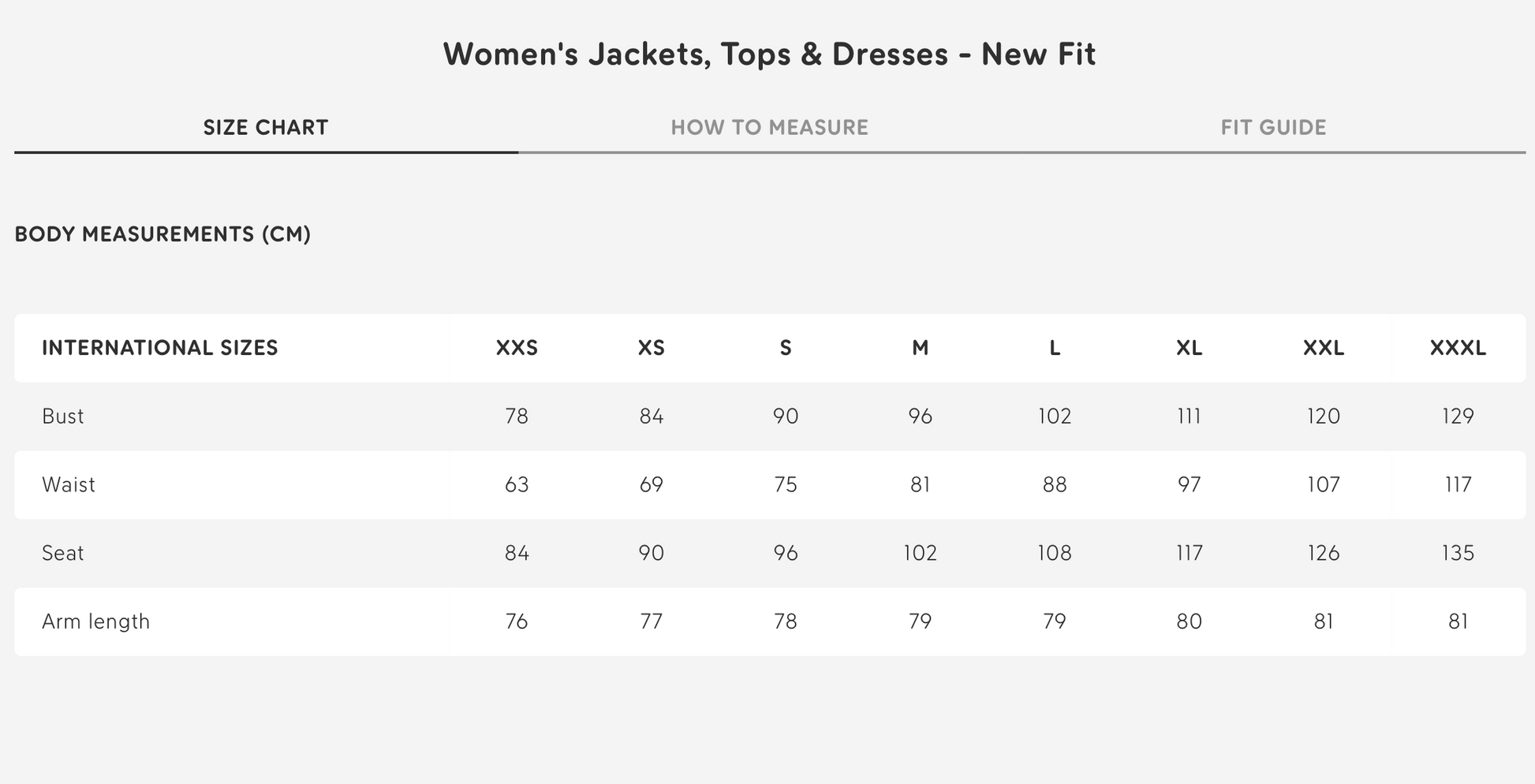Select the XXL size column header

pos(1324,348)
